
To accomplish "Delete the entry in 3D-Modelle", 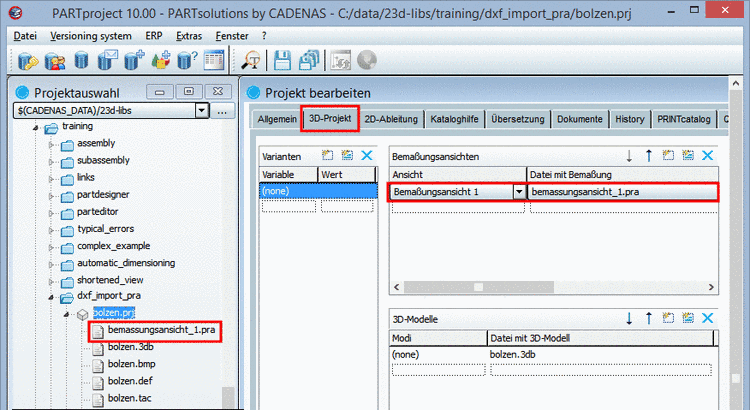I will 707,318.
